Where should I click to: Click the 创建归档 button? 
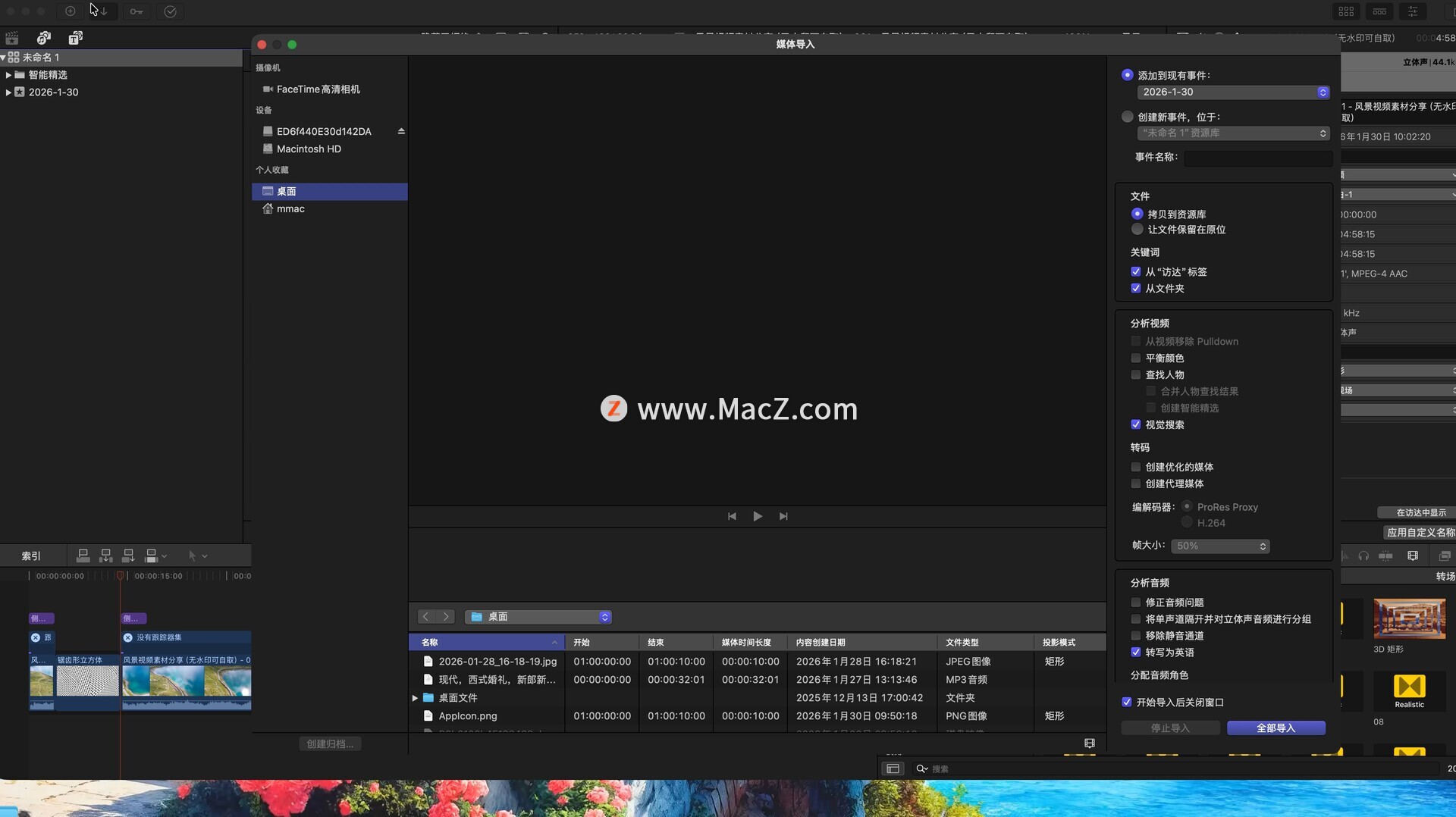coord(330,744)
